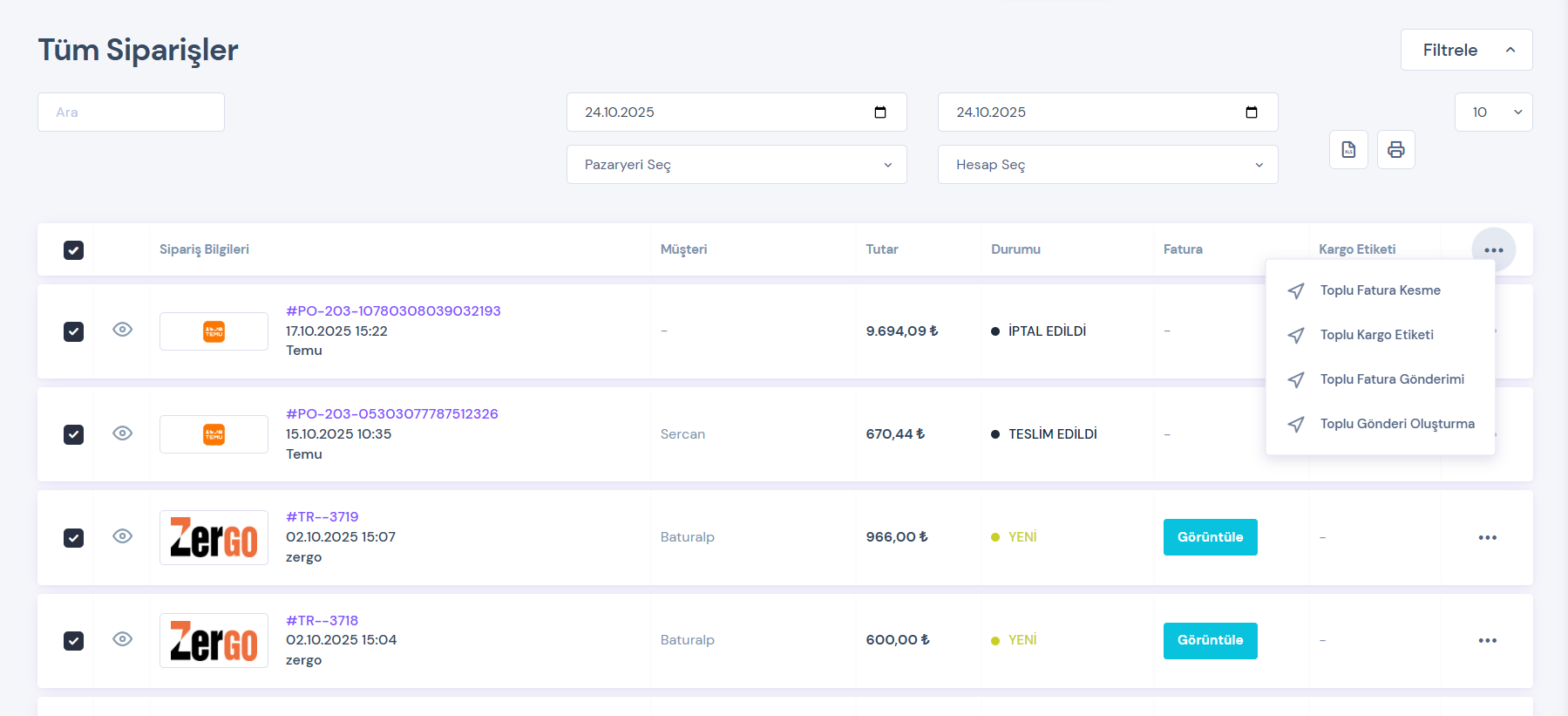Click Görüntüle button for order #TR--3719

click(1210, 537)
